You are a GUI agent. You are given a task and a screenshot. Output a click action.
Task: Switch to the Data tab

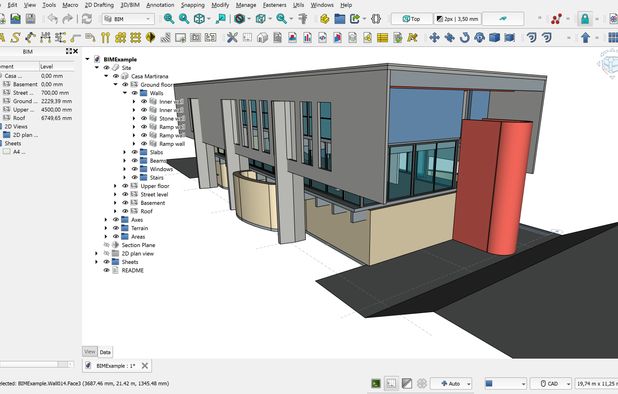(x=105, y=352)
